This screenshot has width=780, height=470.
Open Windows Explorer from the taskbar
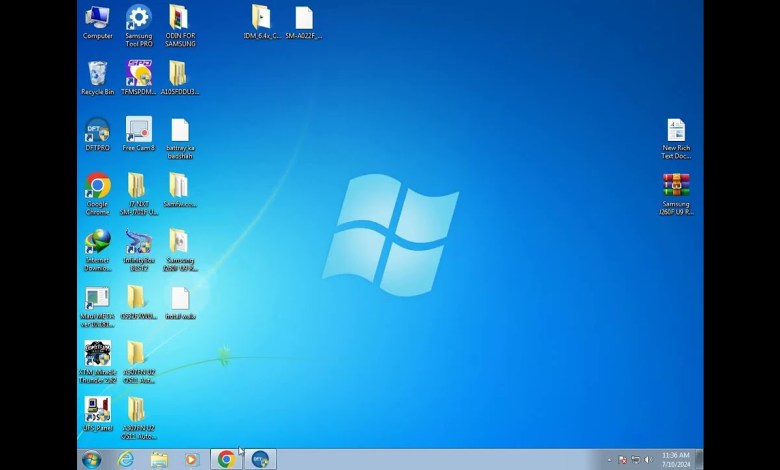pos(159,460)
